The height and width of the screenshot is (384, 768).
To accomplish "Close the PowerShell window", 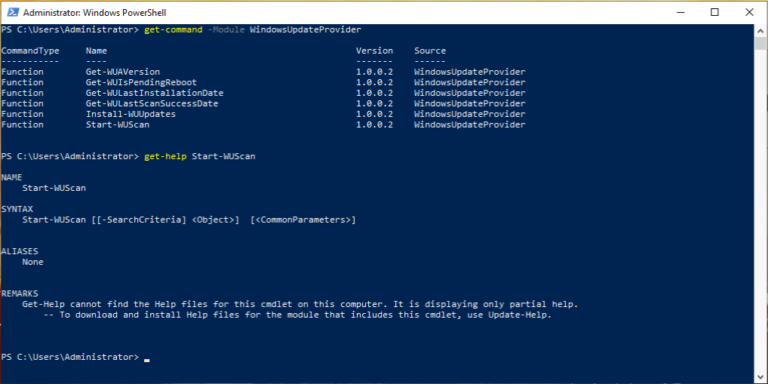I will click(749, 12).
